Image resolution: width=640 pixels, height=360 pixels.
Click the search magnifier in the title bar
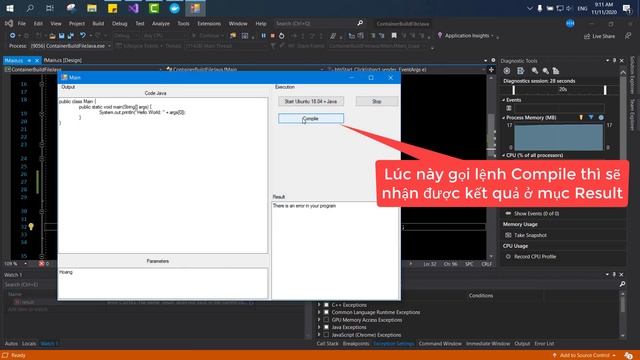coord(360,23)
